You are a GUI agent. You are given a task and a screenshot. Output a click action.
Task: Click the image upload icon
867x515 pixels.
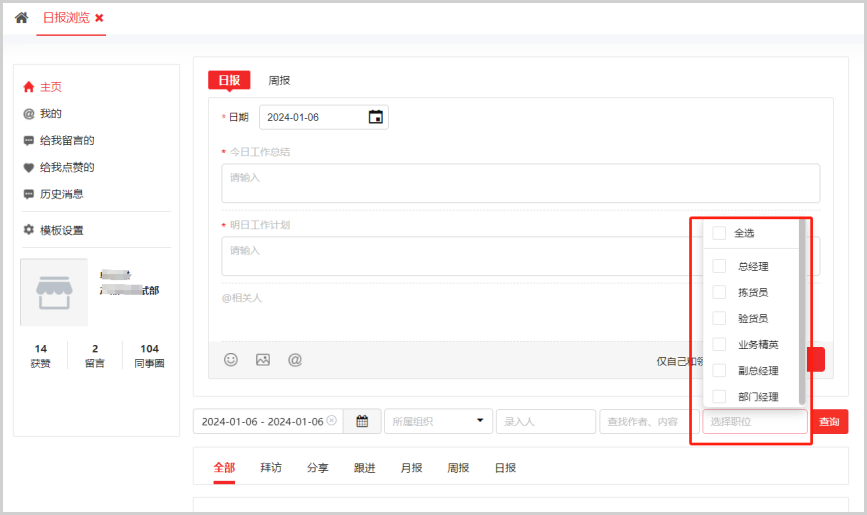263,360
